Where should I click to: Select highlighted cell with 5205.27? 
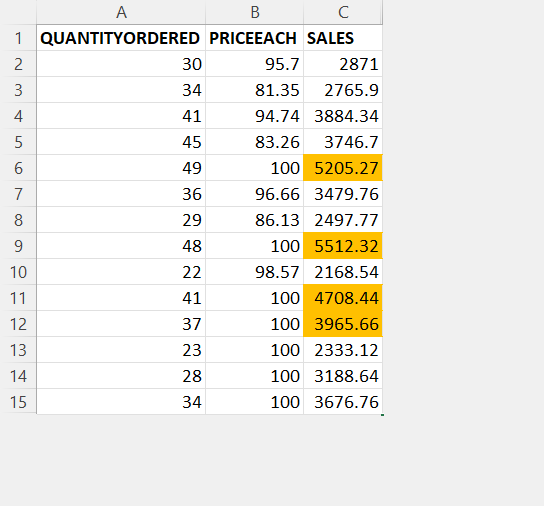pos(343,168)
